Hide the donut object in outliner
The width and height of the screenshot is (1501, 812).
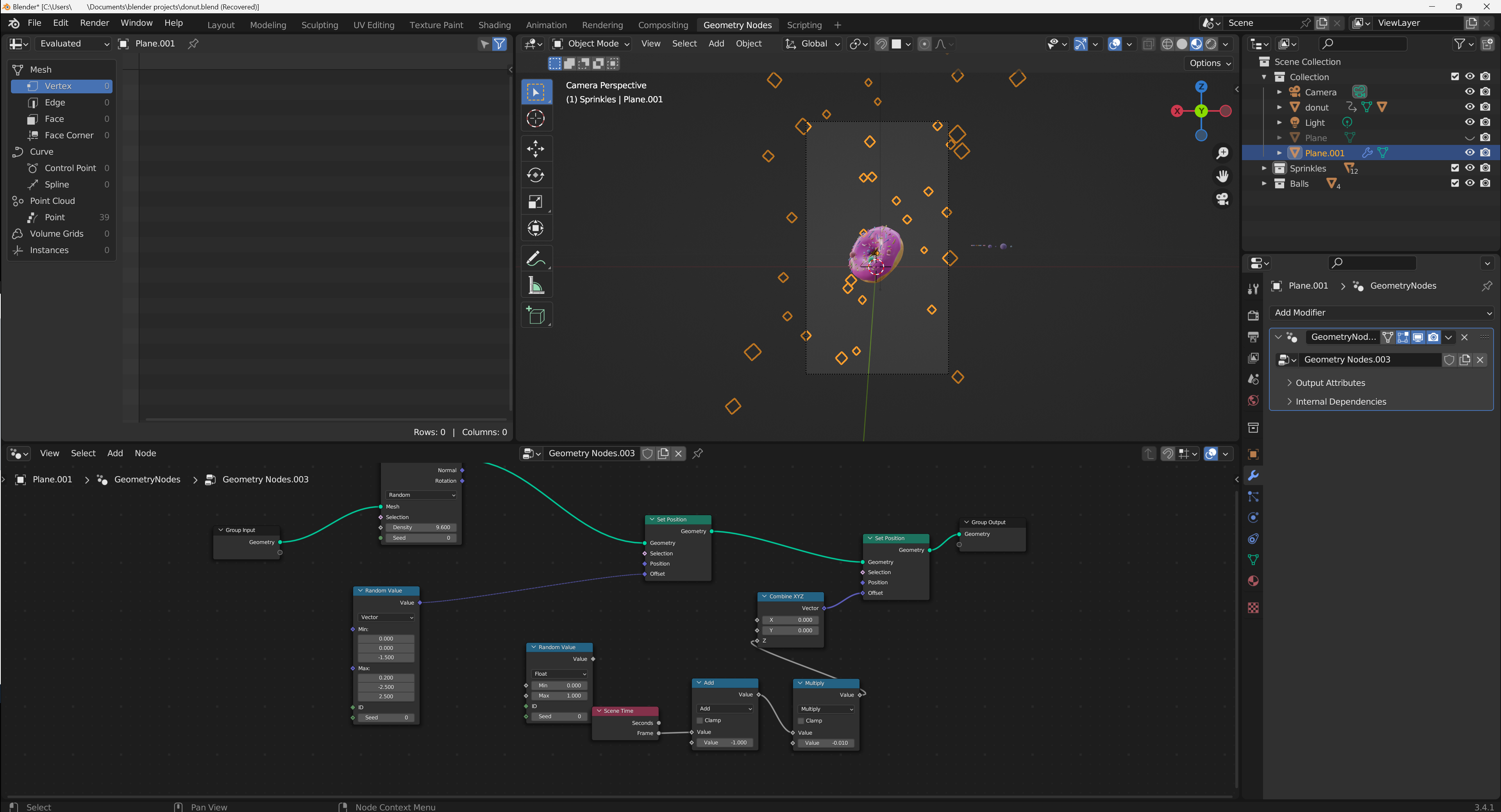(1469, 107)
